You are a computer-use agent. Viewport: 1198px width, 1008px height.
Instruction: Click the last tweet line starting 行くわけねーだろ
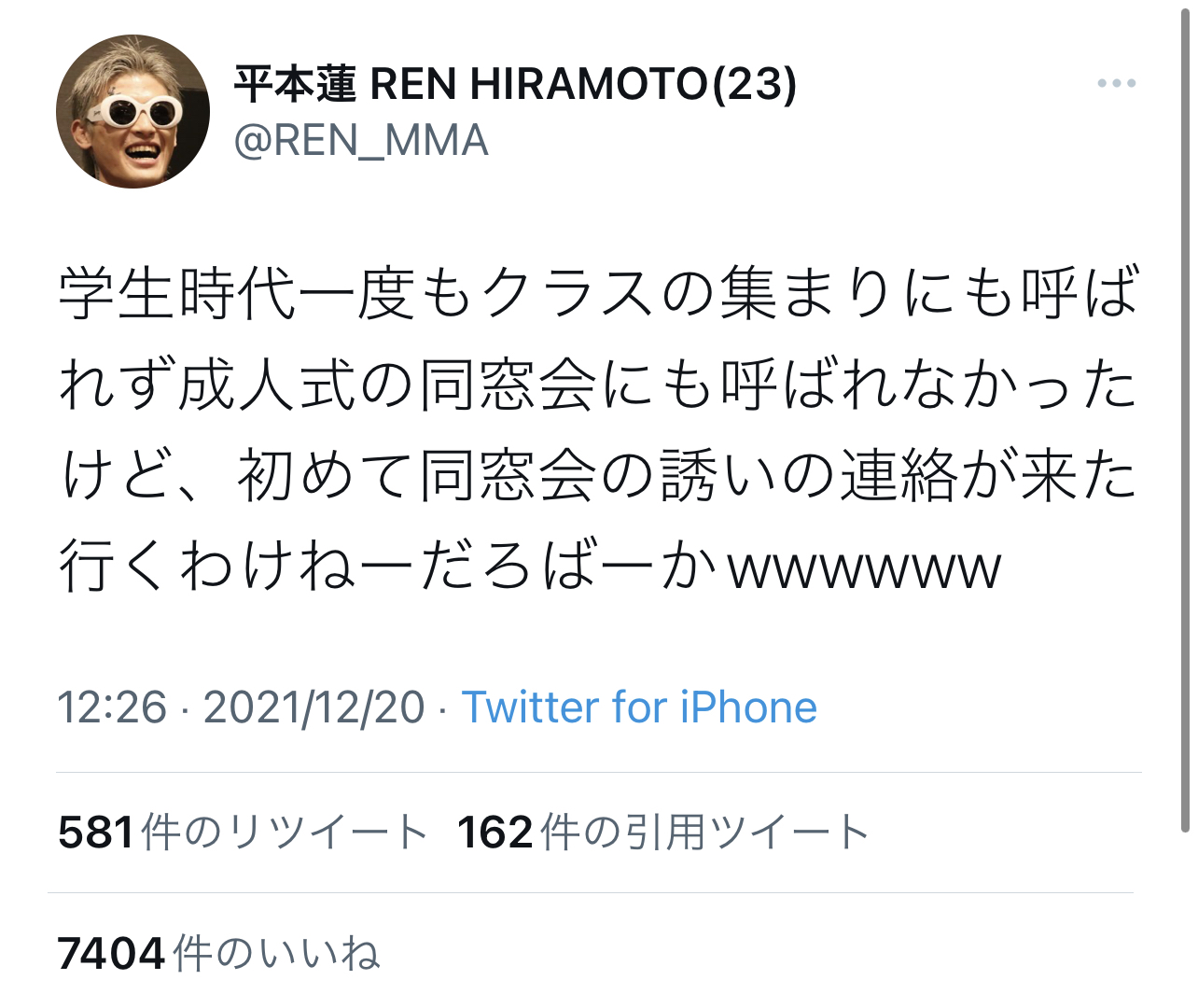530,566
